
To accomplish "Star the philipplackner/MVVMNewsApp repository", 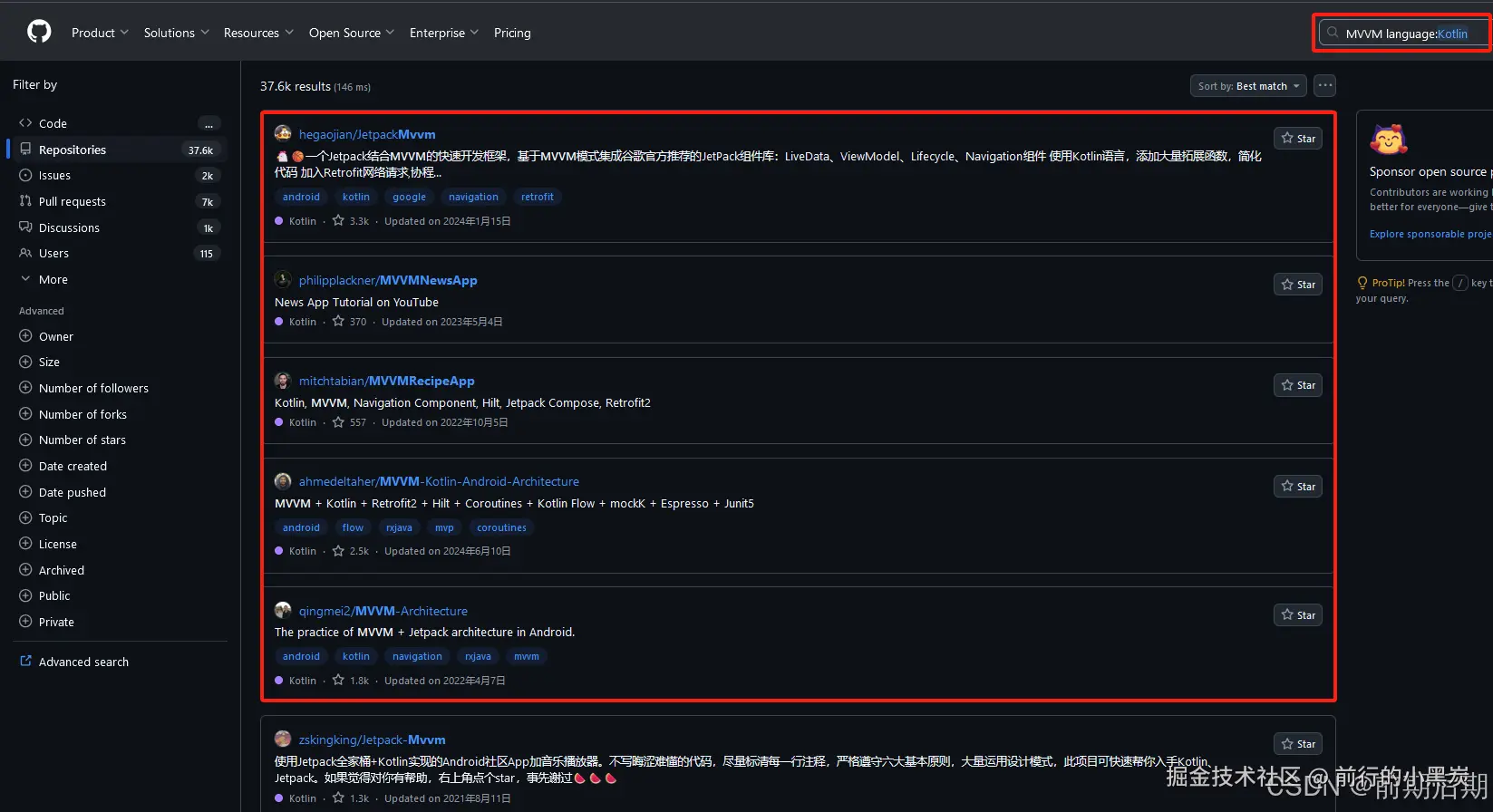I will (x=1298, y=285).
